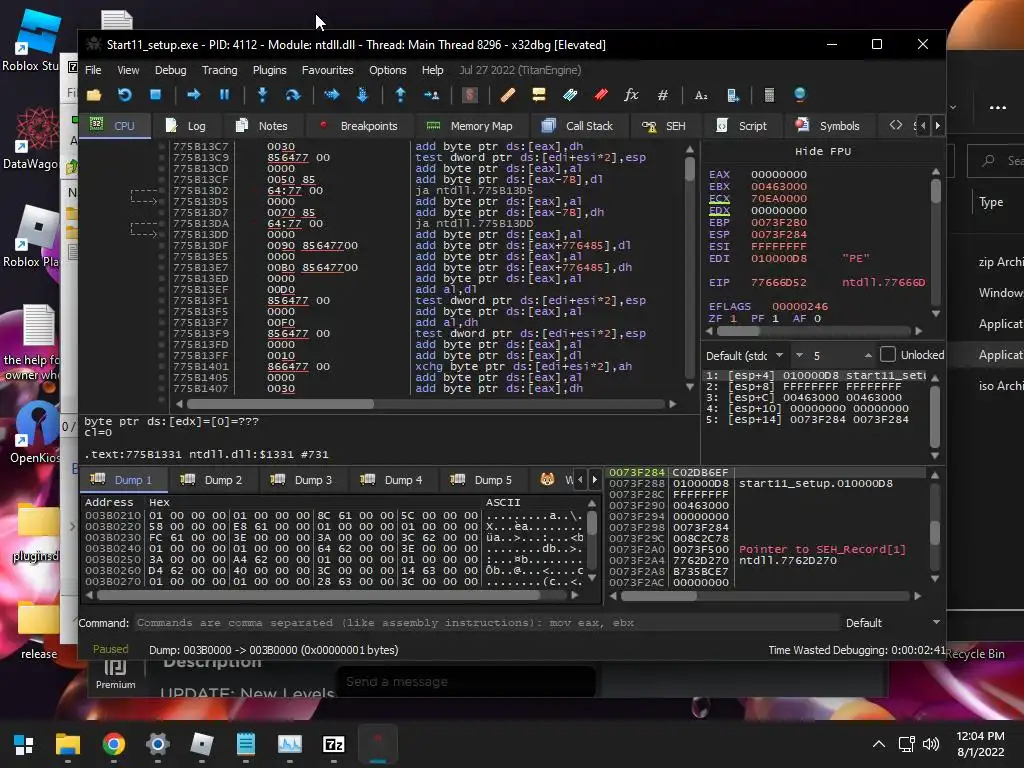
Task: Click the functions fx icon
Action: [631, 95]
